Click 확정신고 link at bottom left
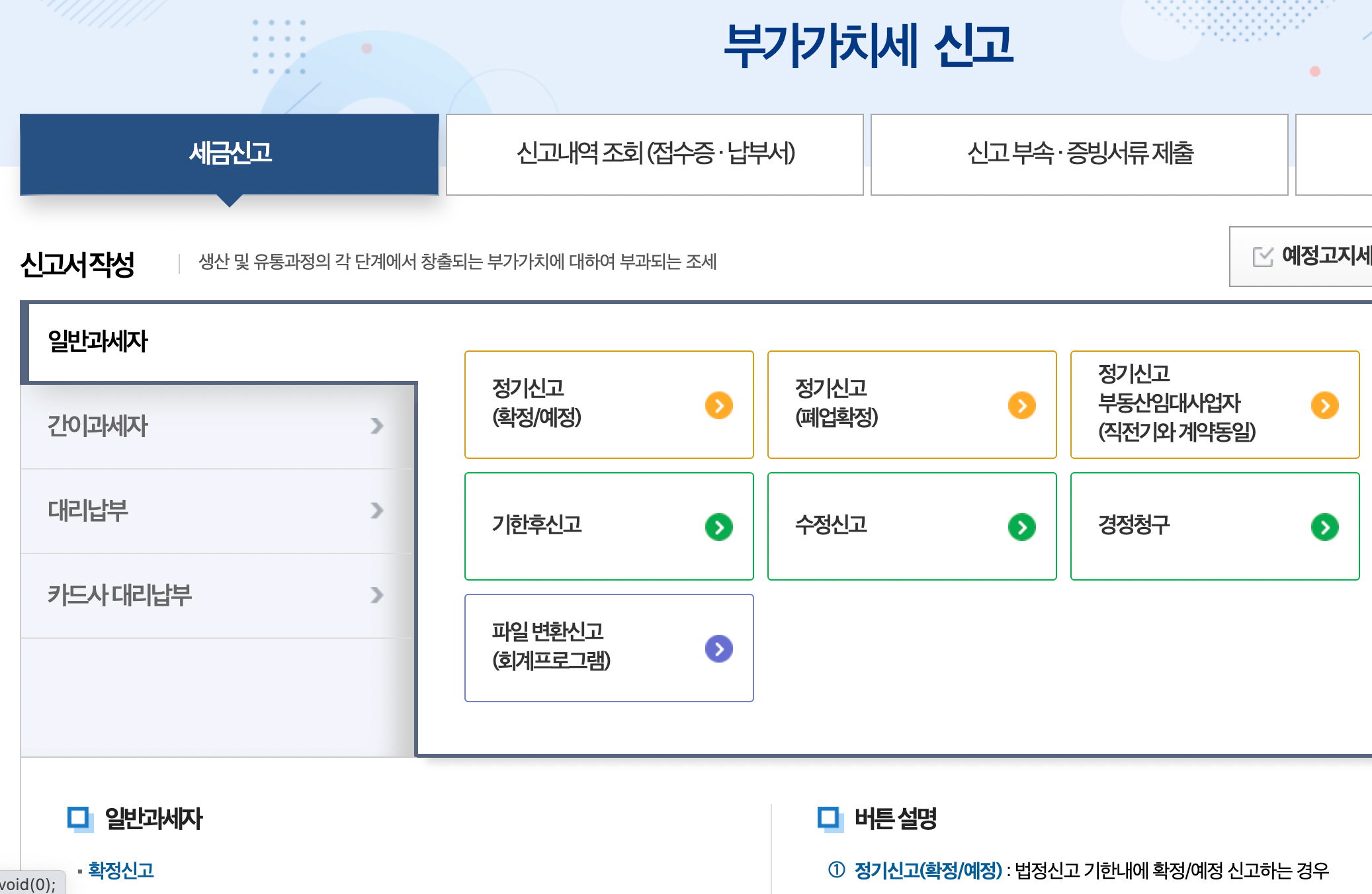1372x894 pixels. [121, 870]
